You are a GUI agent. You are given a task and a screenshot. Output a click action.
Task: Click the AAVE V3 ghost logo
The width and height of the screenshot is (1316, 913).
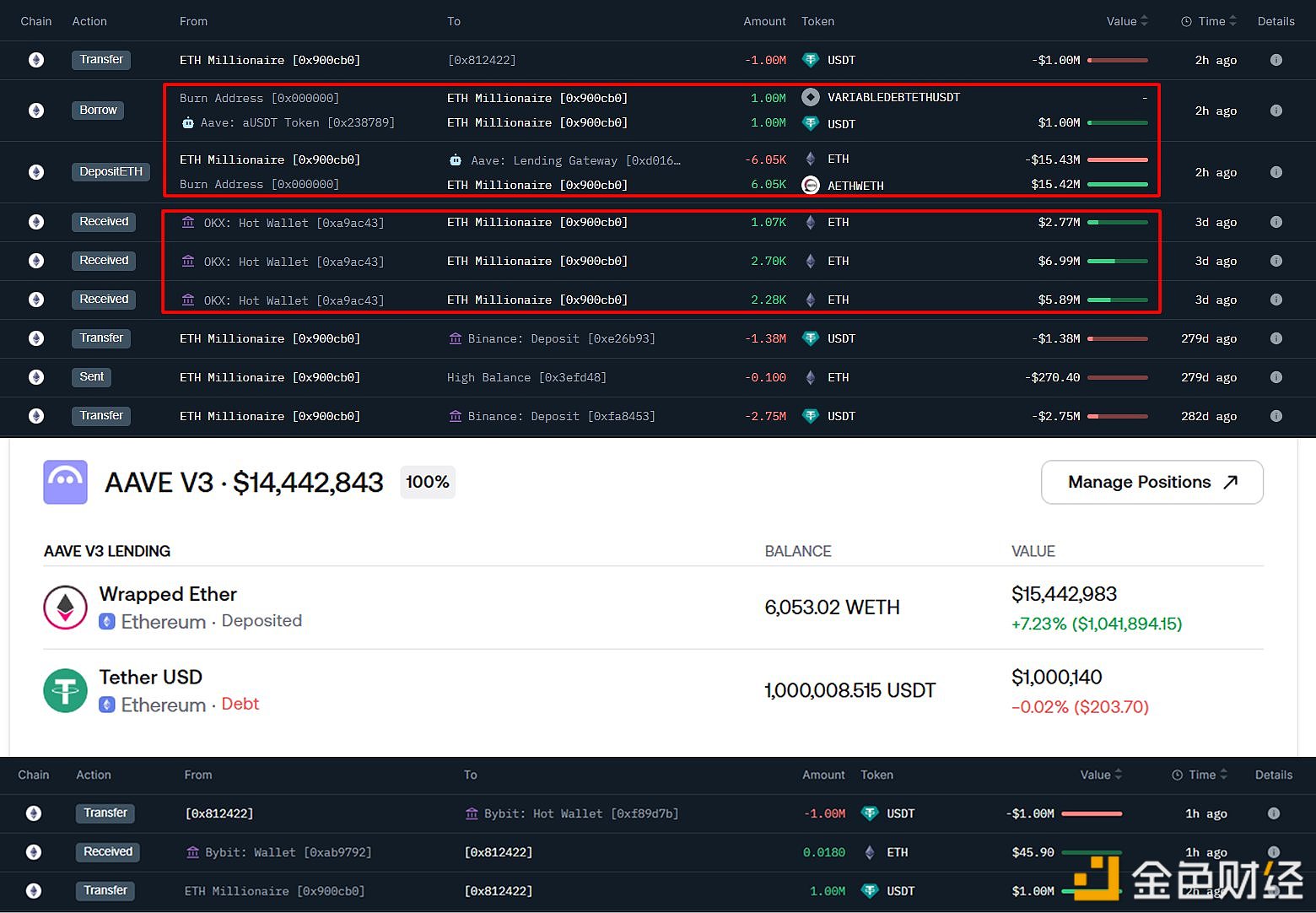pyautogui.click(x=65, y=482)
